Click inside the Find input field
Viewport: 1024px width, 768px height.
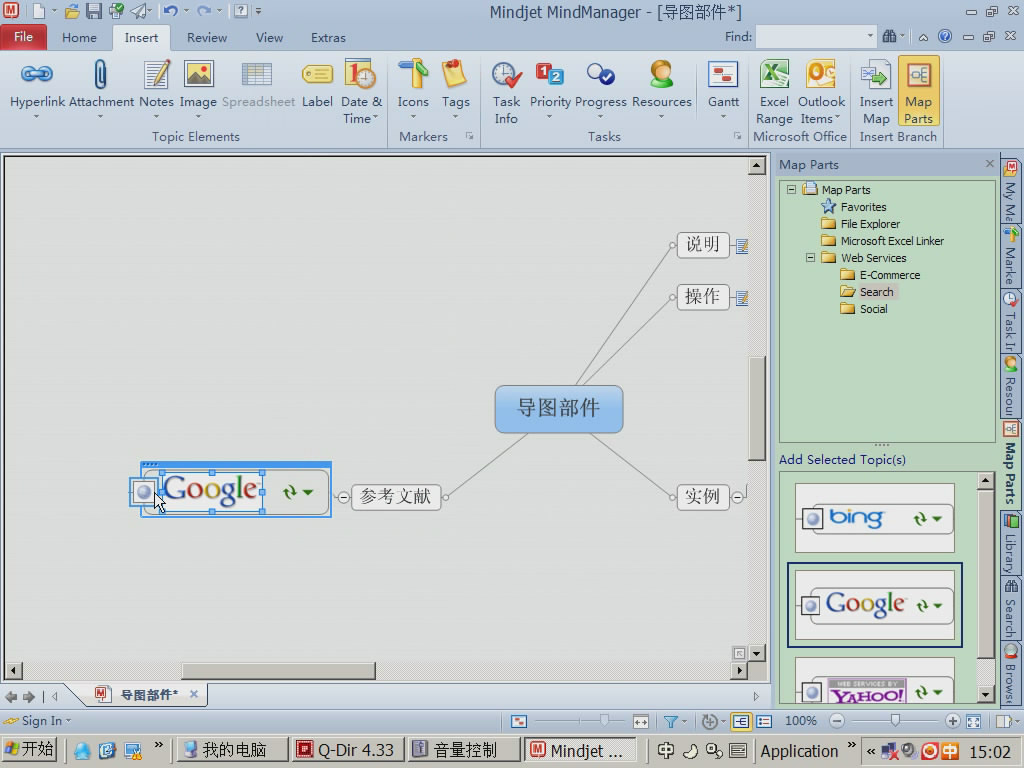810,37
